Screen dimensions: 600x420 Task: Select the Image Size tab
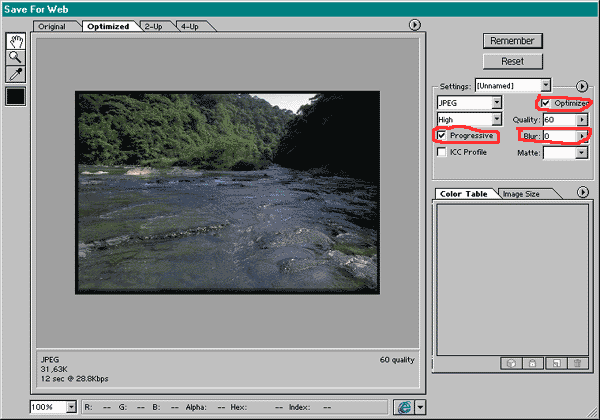tap(521, 194)
